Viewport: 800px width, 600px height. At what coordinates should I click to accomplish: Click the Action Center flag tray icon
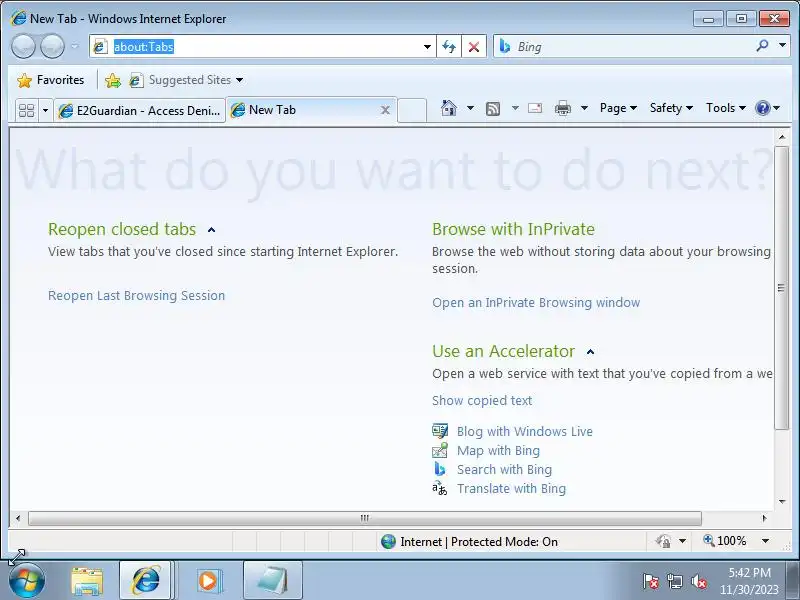point(651,581)
